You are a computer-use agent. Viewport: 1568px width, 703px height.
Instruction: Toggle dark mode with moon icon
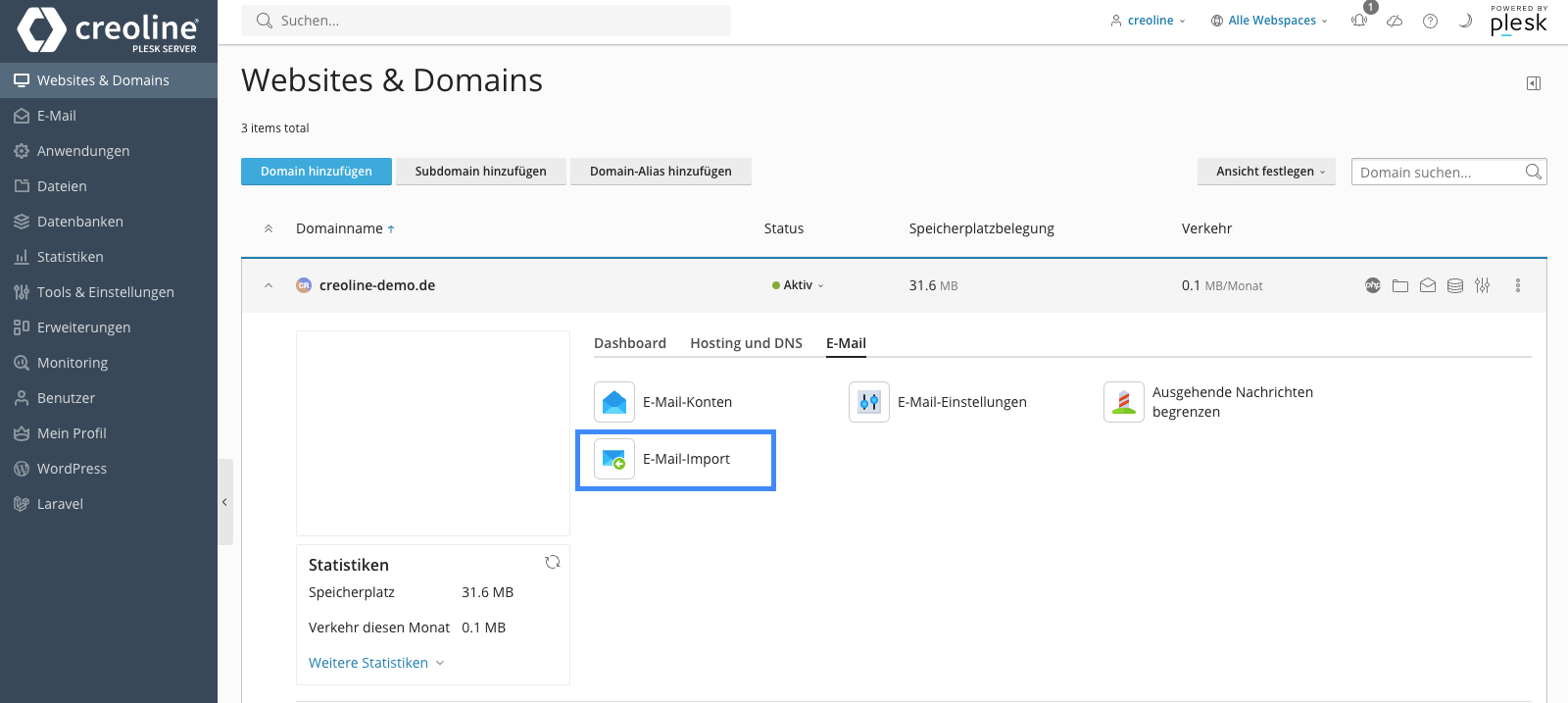(x=1465, y=21)
